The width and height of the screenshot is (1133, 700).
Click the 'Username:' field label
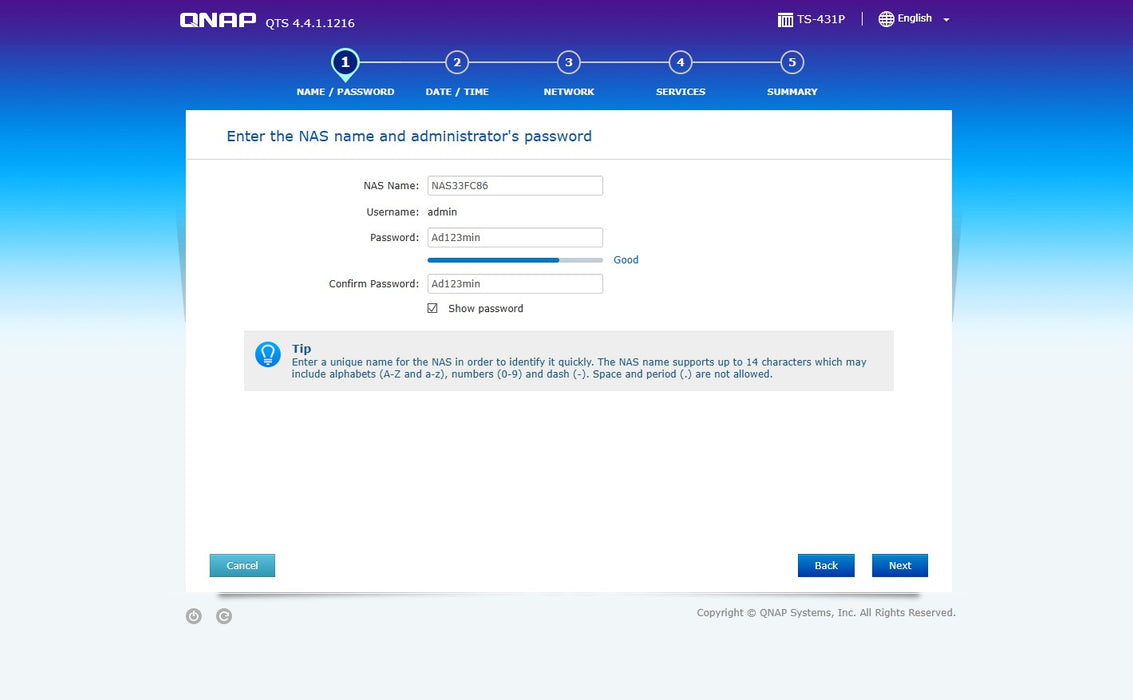click(392, 212)
